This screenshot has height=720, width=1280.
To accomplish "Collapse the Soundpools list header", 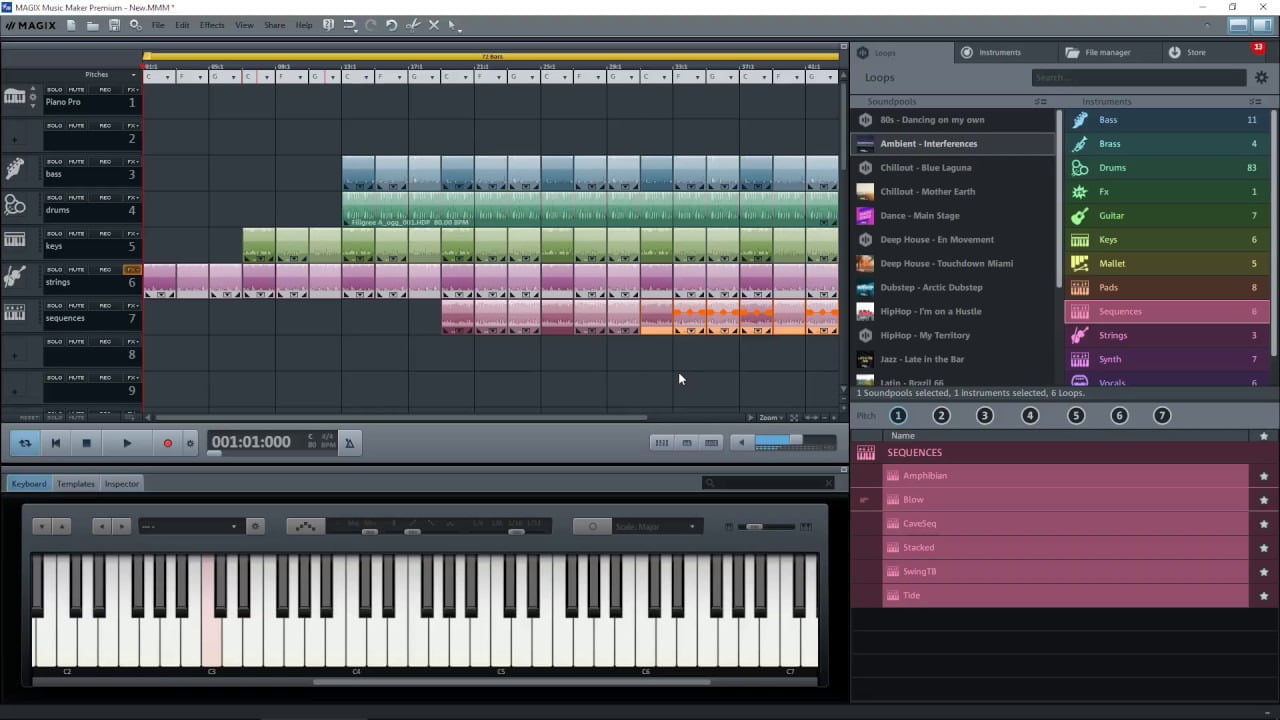I will click(x=1040, y=102).
